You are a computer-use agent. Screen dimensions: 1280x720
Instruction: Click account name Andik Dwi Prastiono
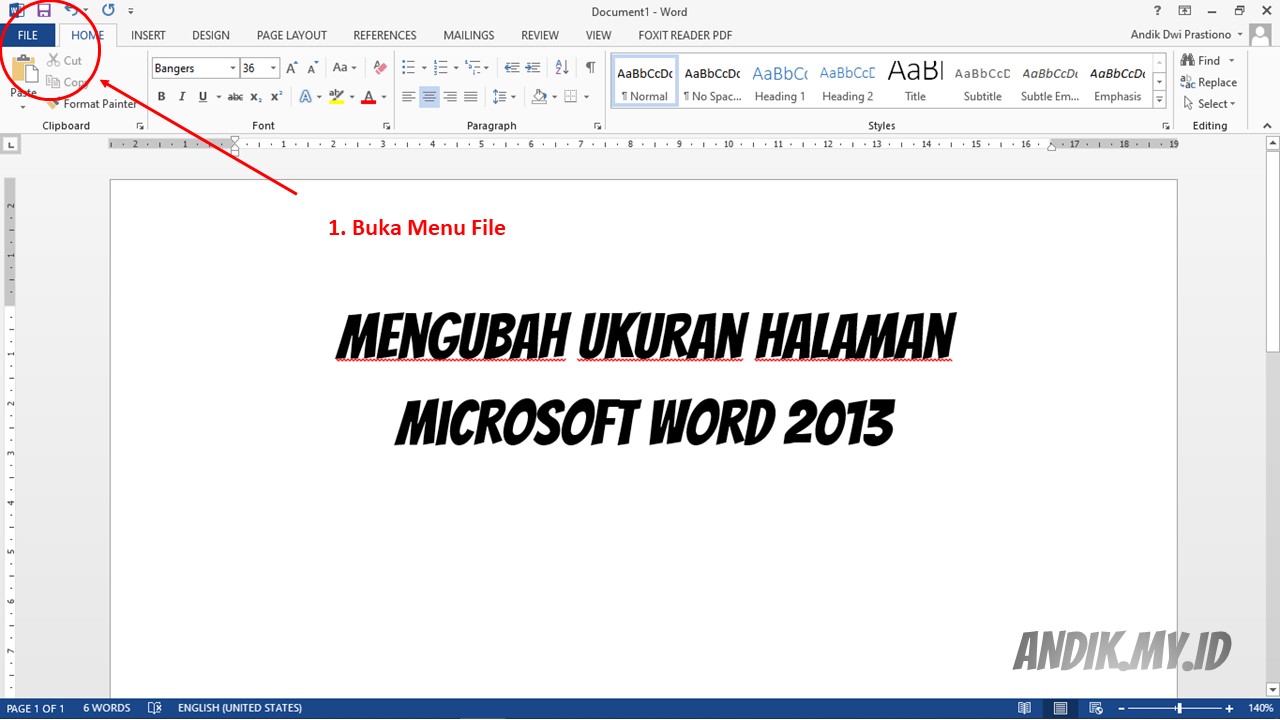1180,35
